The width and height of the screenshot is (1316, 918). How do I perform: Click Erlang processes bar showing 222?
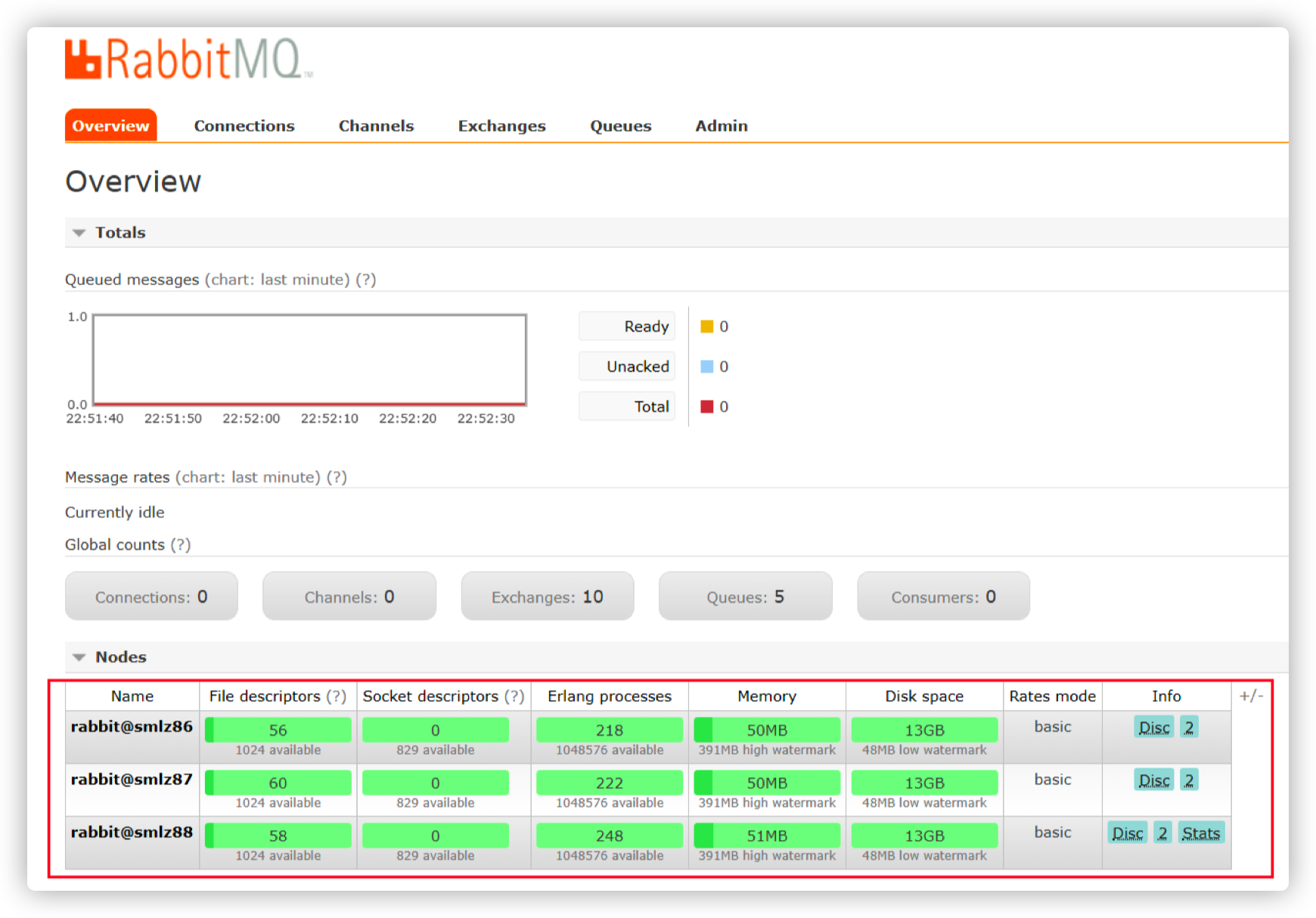[x=610, y=783]
